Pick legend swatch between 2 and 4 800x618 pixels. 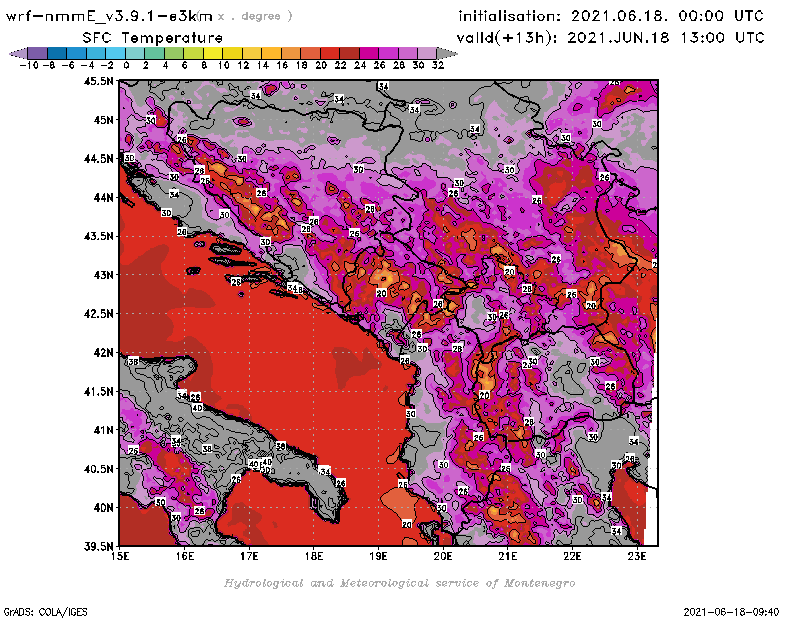click(x=154, y=53)
